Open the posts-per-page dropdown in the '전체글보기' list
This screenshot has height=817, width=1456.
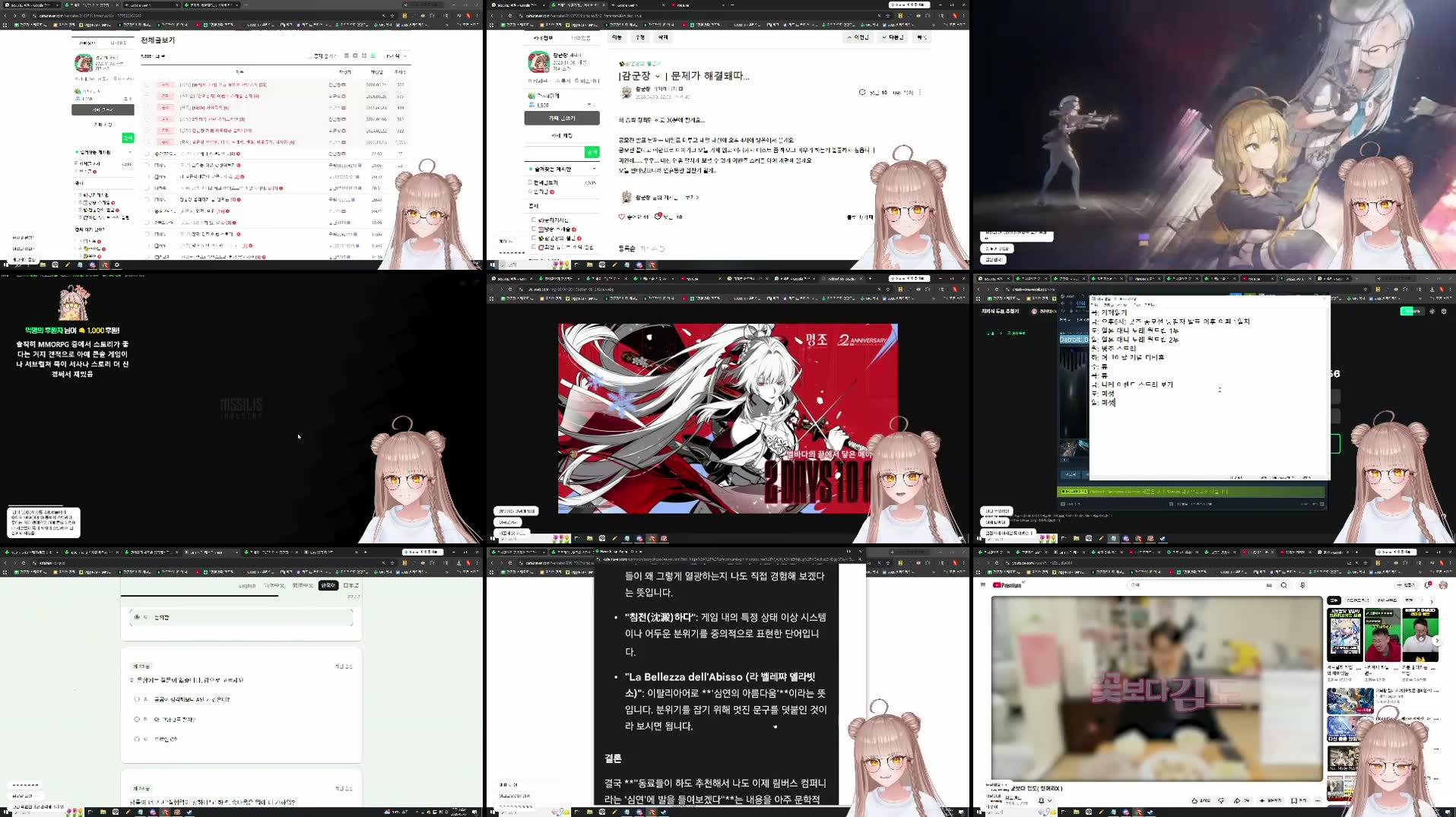[x=396, y=56]
